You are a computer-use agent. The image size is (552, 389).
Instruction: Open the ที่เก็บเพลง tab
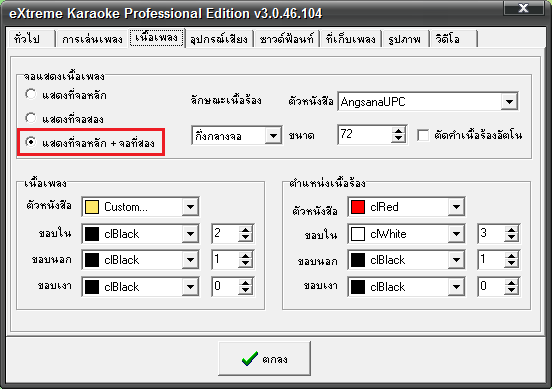point(351,39)
